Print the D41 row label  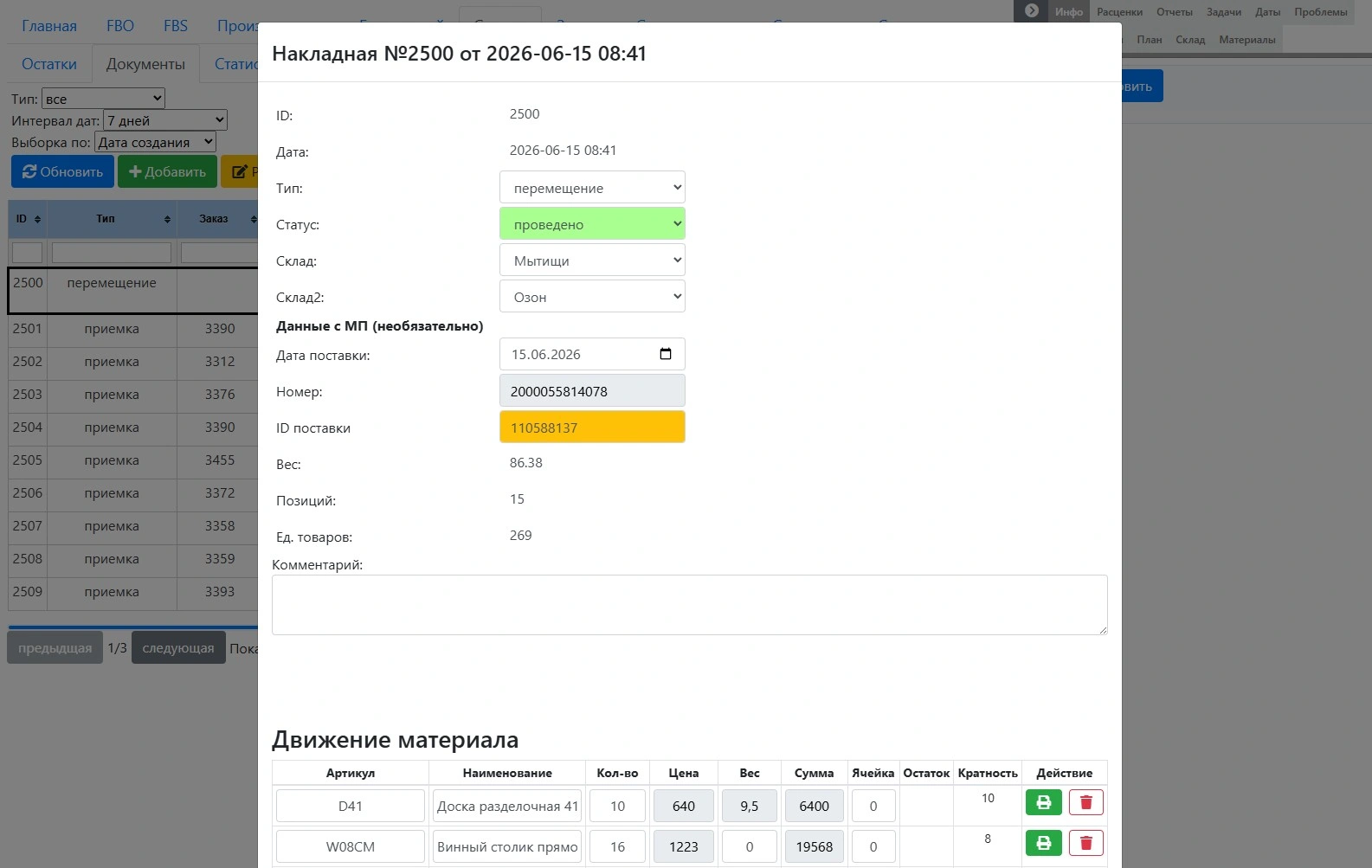pyautogui.click(x=1043, y=802)
